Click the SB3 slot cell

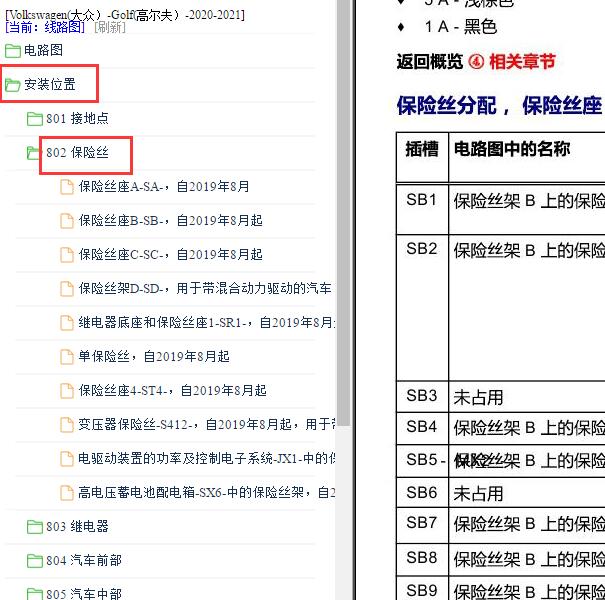[x=422, y=397]
